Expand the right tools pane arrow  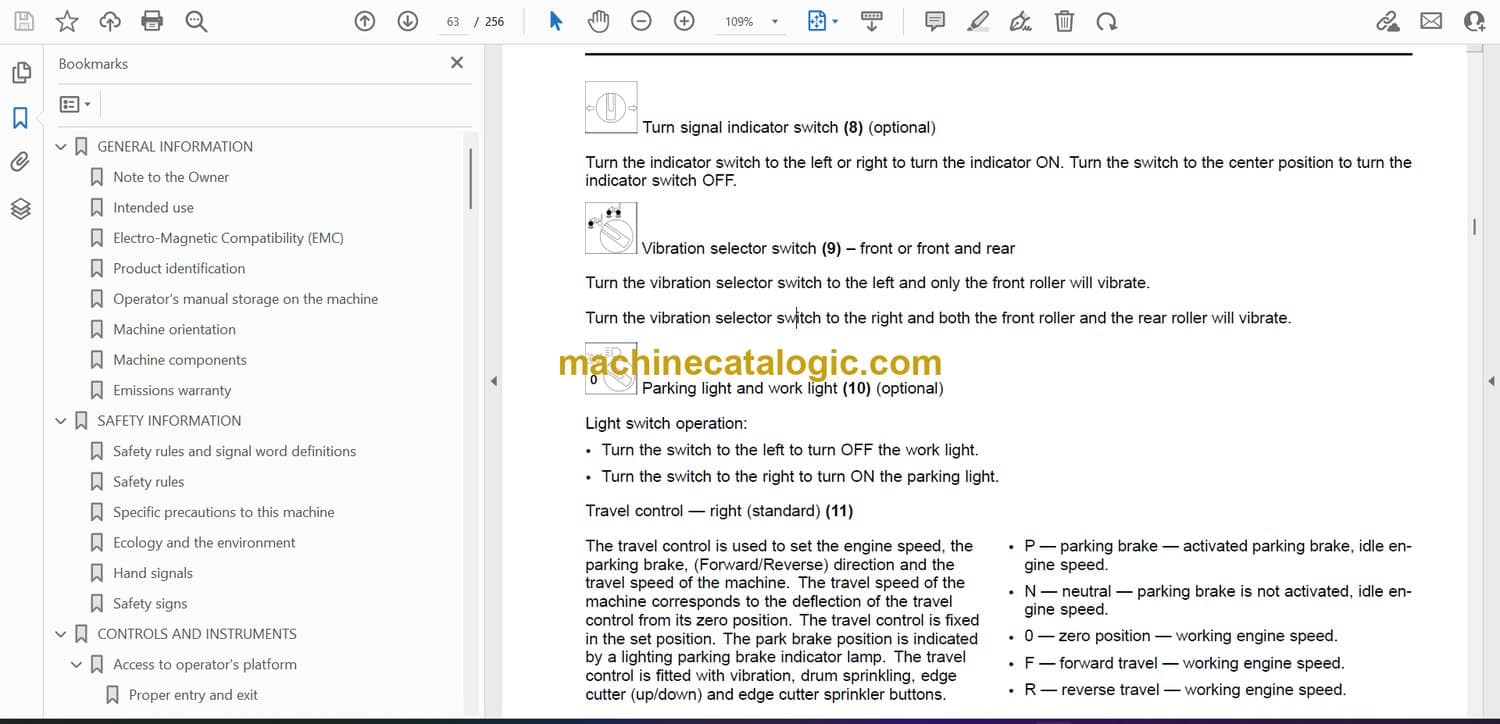[x=1491, y=381]
